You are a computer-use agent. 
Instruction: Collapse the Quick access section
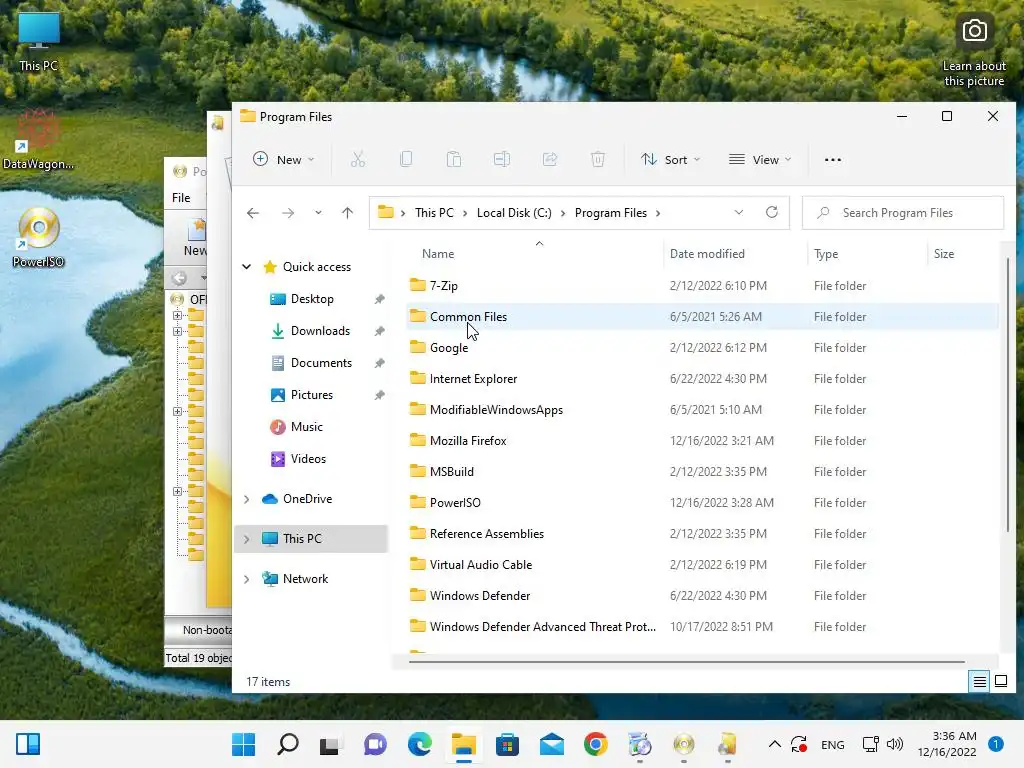point(246,266)
